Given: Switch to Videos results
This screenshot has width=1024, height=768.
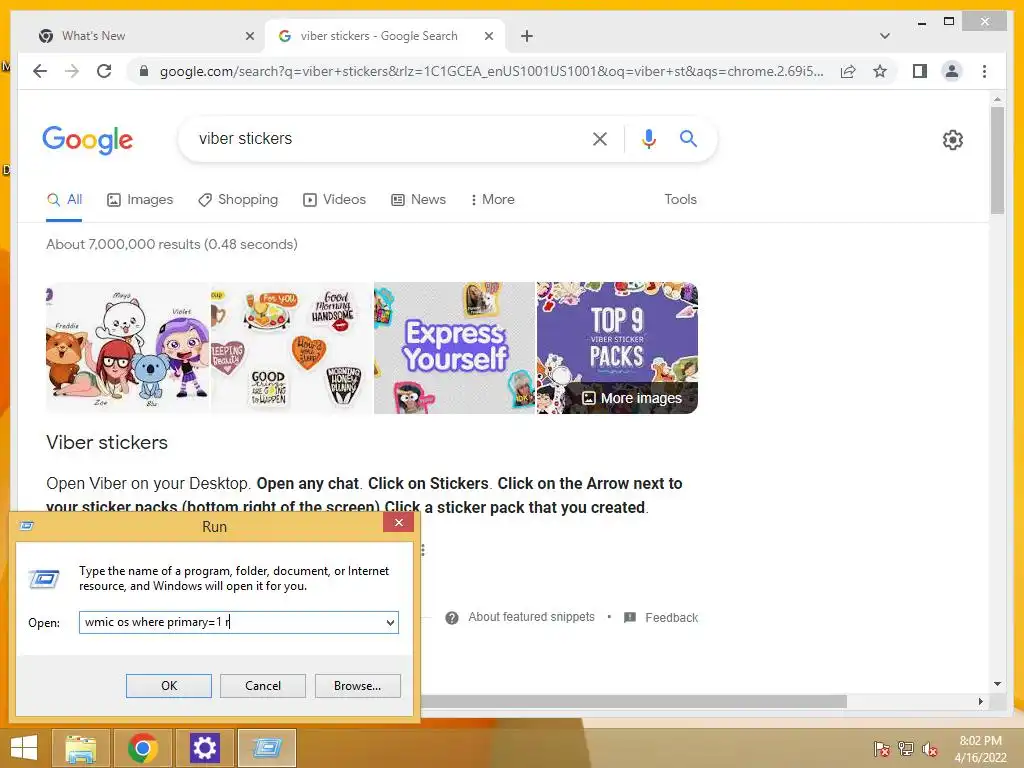Looking at the screenshot, I should 334,200.
